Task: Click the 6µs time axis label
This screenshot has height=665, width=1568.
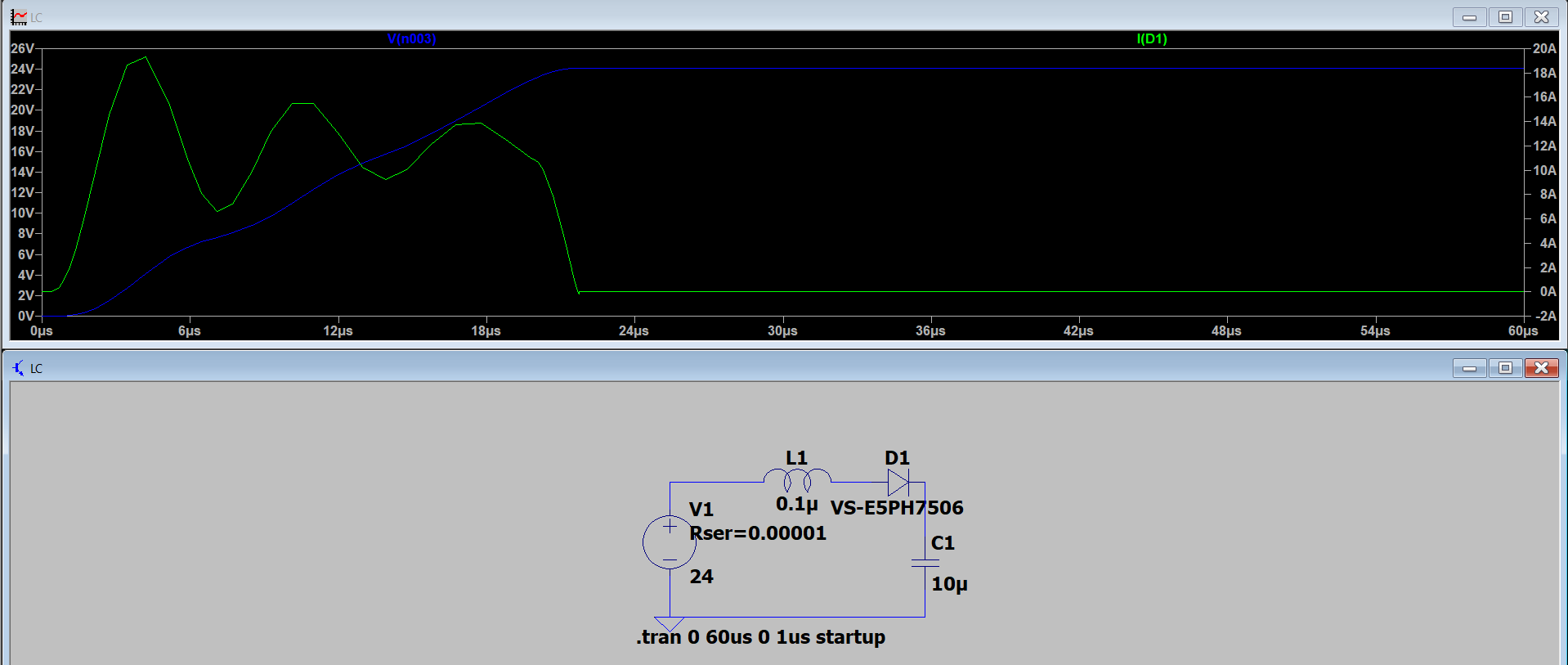Action: pyautogui.click(x=189, y=330)
